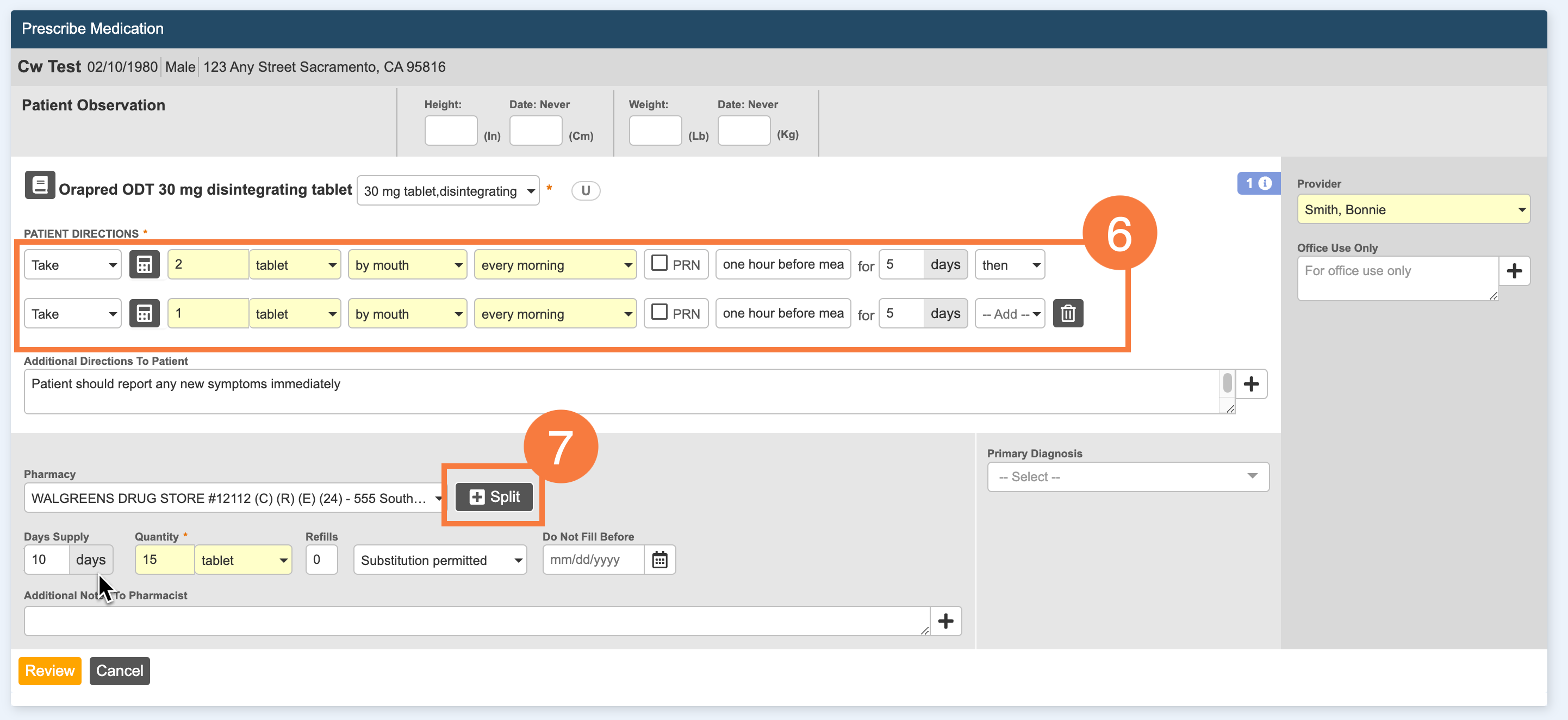1568x720 pixels.
Task: Open dose calculator on first direction row
Action: click(x=144, y=265)
